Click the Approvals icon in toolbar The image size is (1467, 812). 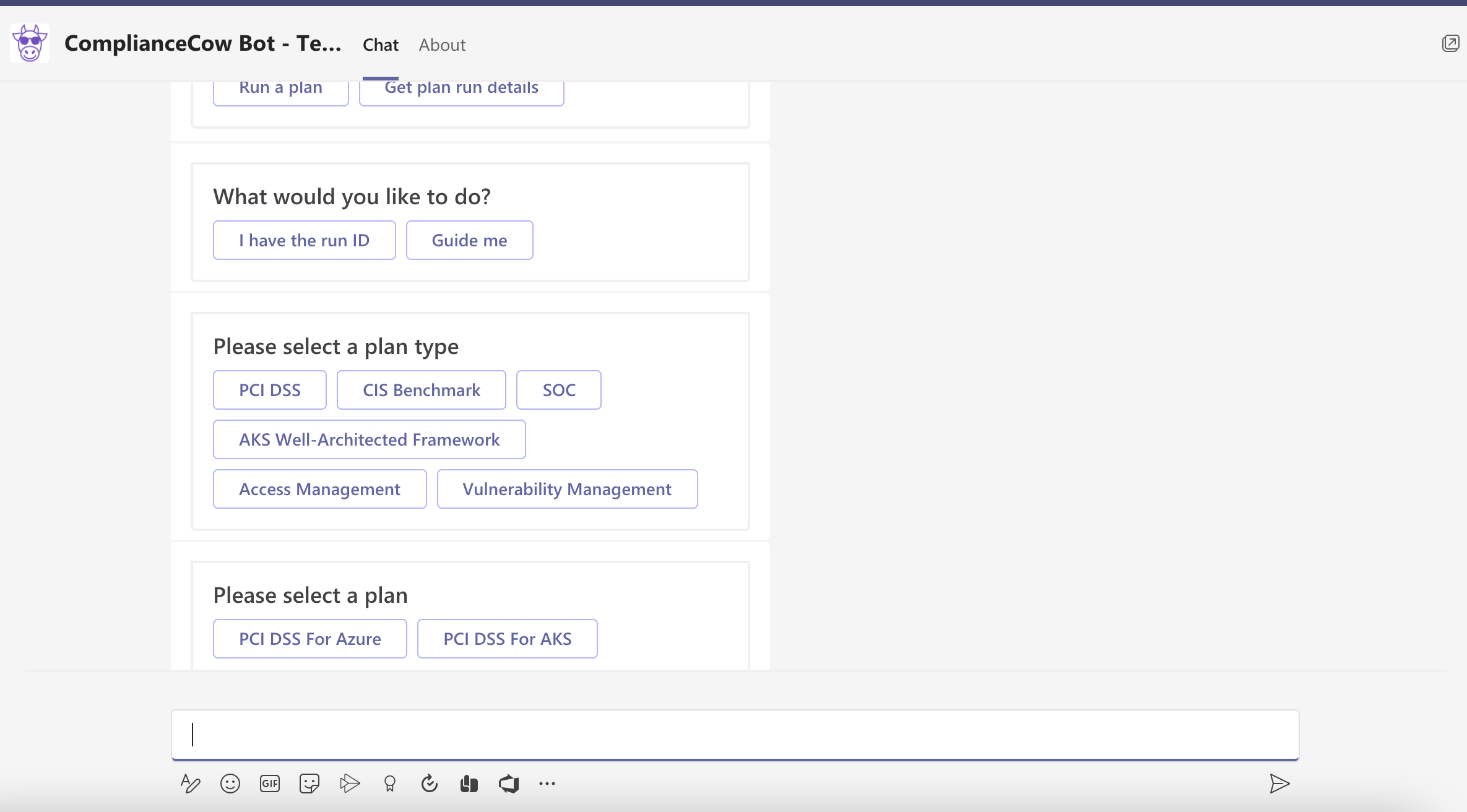429,784
